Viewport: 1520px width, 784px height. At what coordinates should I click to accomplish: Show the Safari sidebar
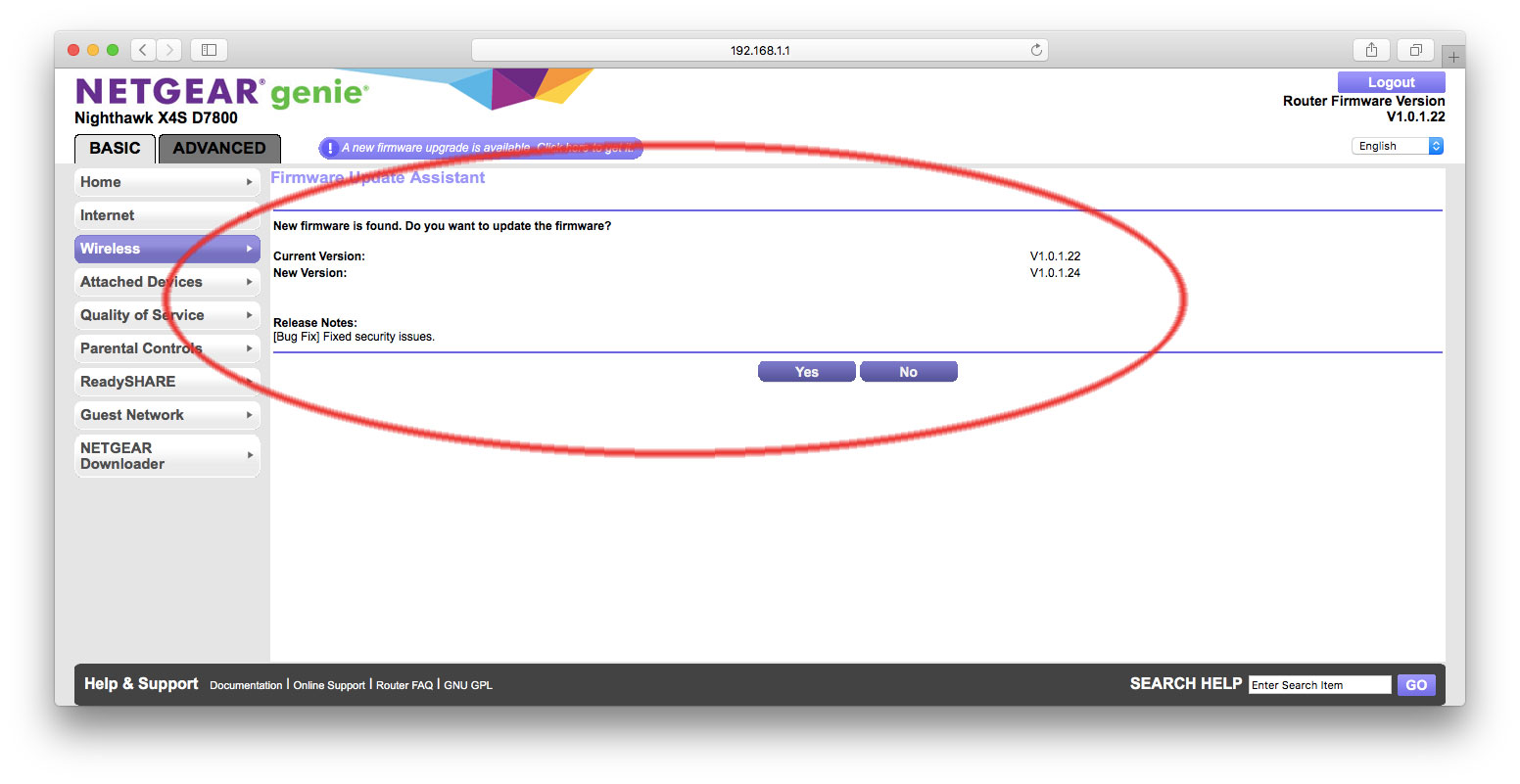[209, 50]
